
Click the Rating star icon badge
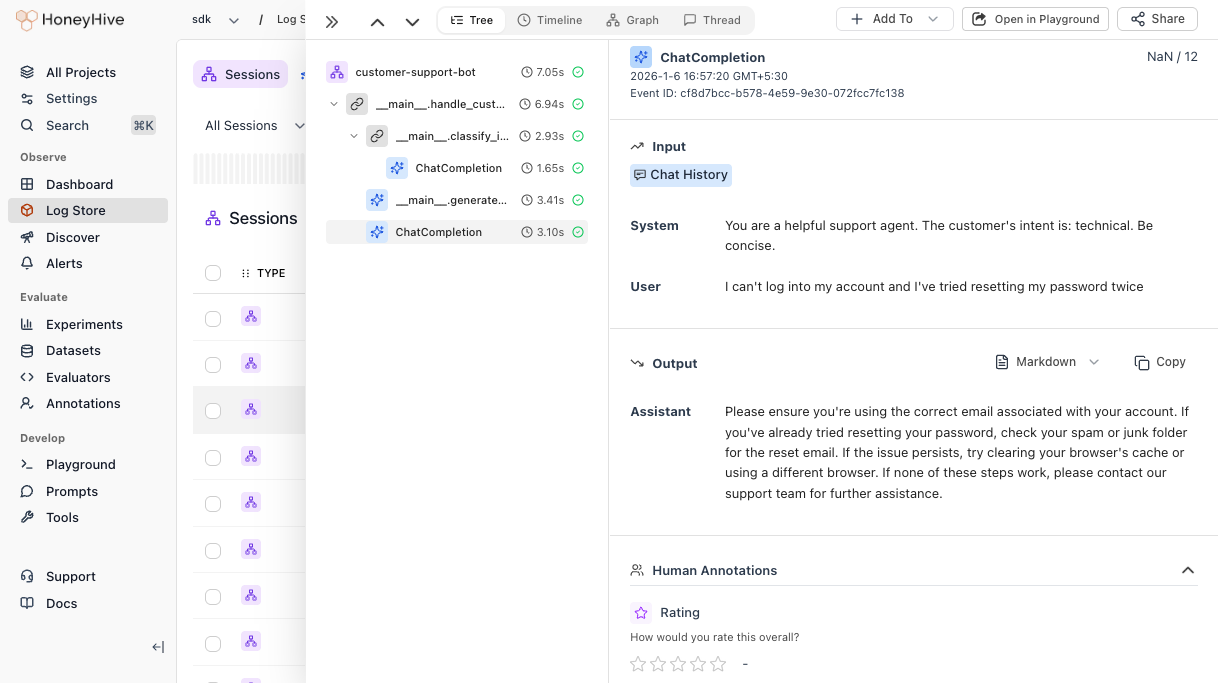coord(641,612)
